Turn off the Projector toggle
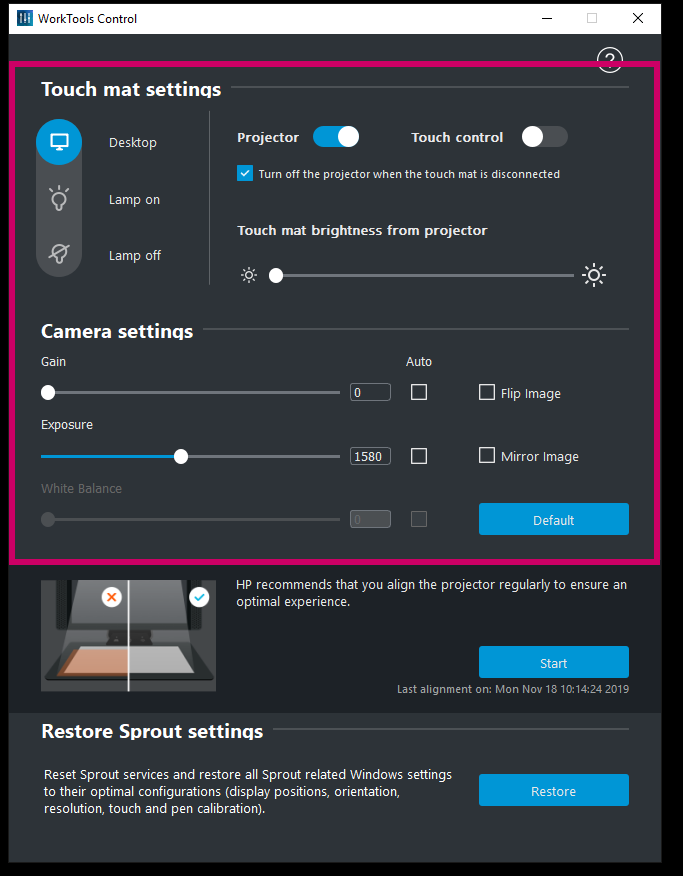The height and width of the screenshot is (876, 683). [336, 137]
